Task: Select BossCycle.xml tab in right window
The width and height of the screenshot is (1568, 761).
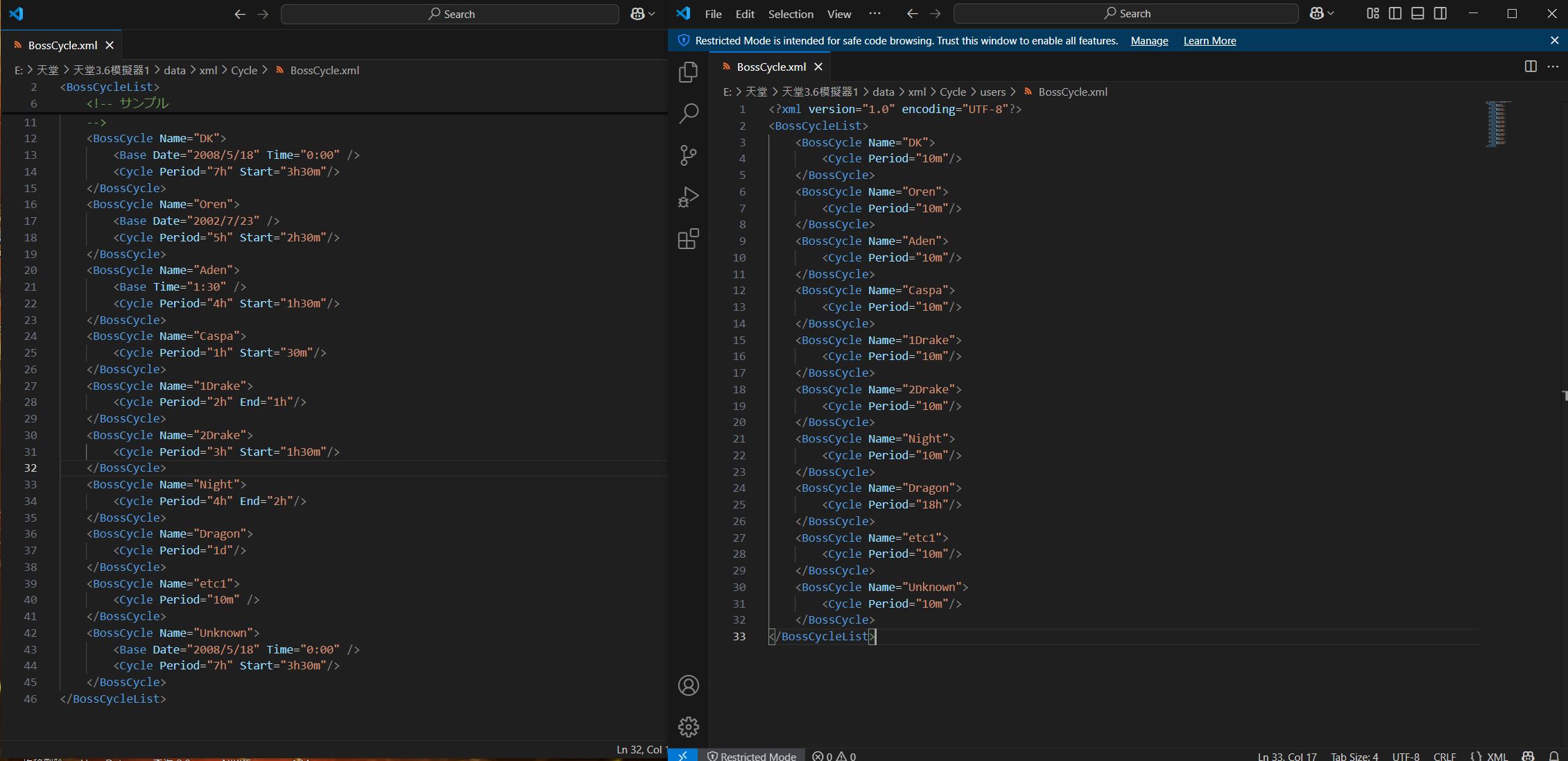Action: click(x=770, y=67)
